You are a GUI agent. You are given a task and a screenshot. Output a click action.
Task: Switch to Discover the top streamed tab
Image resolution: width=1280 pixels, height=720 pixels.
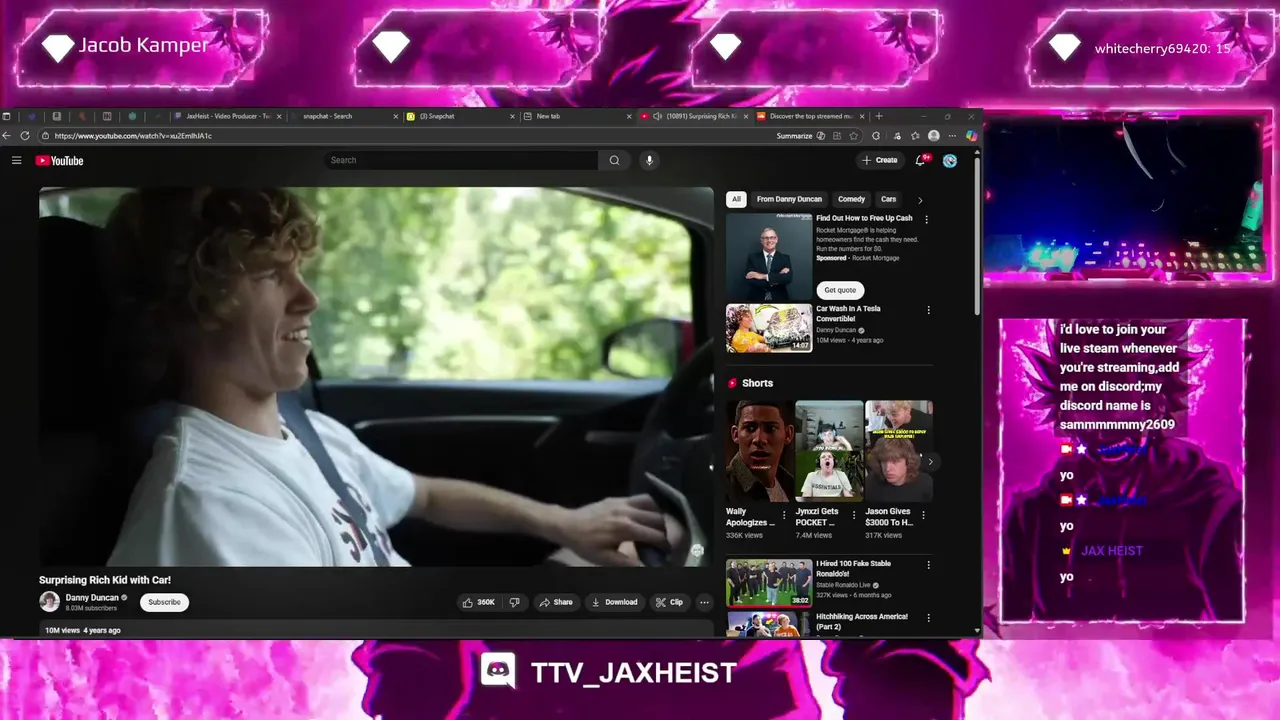(x=810, y=116)
